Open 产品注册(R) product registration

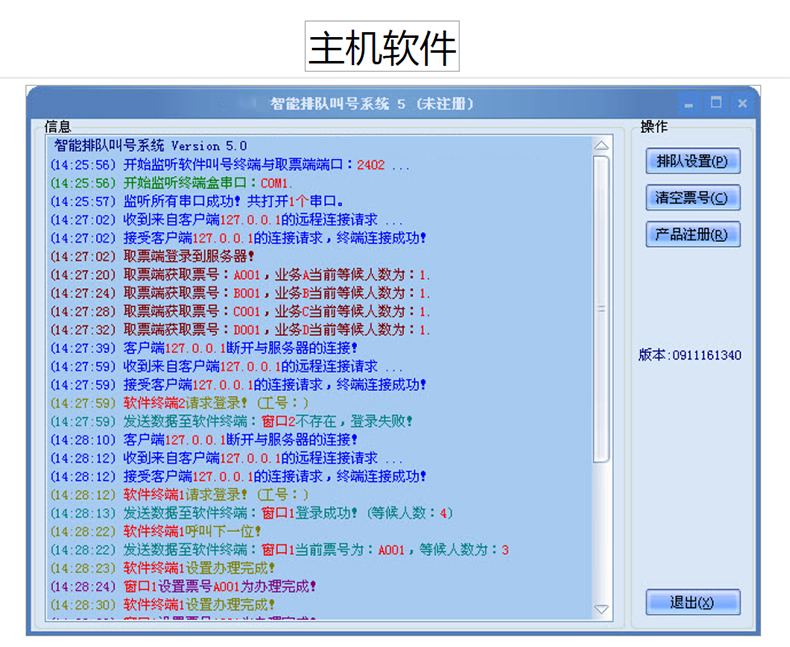[692, 234]
